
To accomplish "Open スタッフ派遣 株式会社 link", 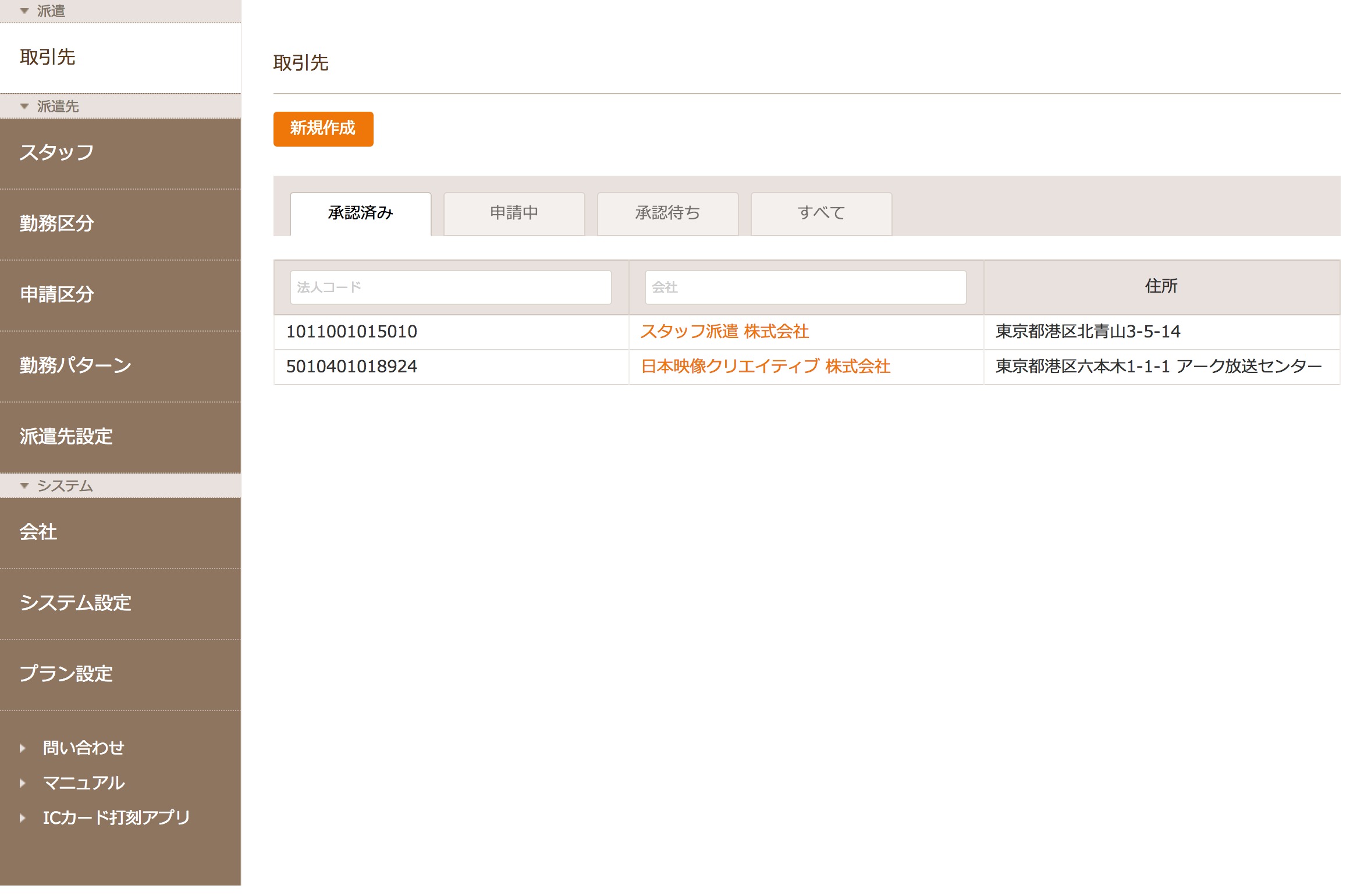I will pyautogui.click(x=725, y=332).
